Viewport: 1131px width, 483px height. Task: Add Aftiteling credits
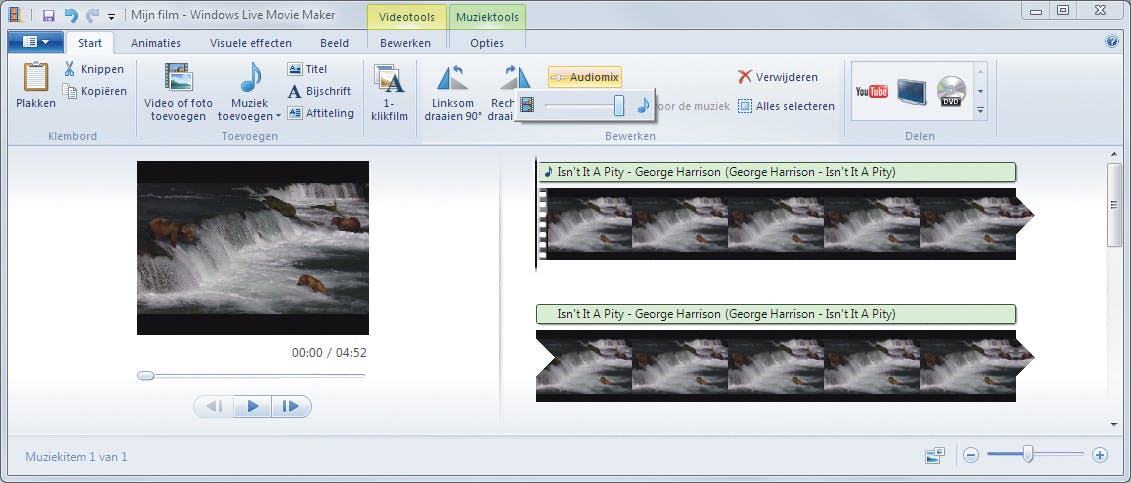[320, 112]
